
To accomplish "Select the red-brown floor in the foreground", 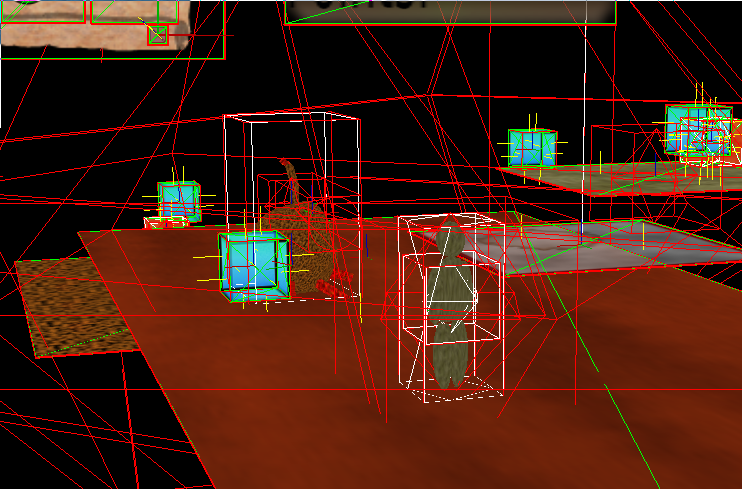I will pyautogui.click(x=300, y=400).
